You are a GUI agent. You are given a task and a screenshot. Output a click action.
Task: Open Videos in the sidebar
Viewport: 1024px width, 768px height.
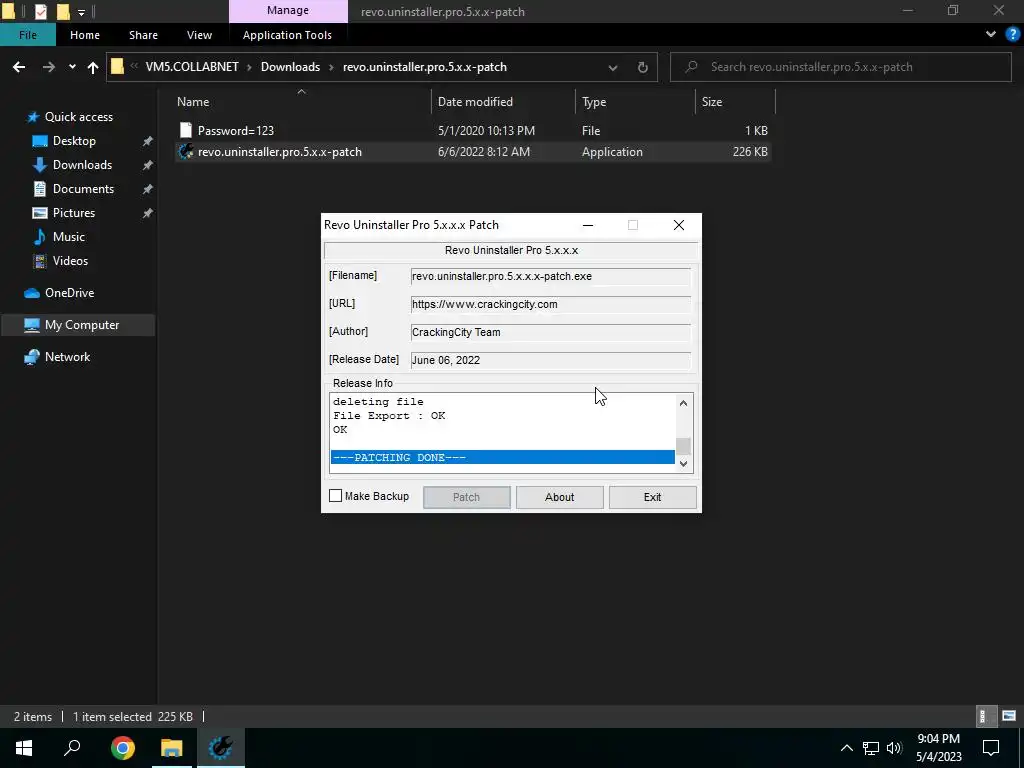tap(70, 261)
